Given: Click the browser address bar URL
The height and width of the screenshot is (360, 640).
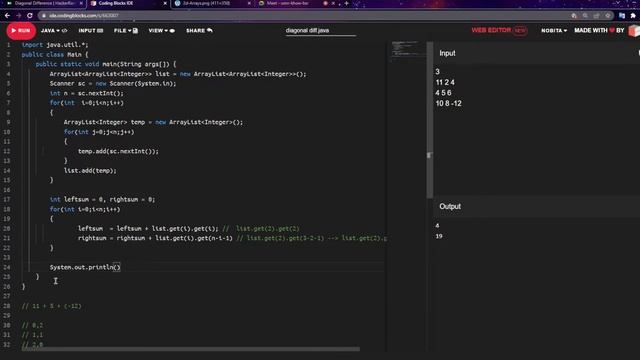Looking at the screenshot, I should [x=84, y=16].
